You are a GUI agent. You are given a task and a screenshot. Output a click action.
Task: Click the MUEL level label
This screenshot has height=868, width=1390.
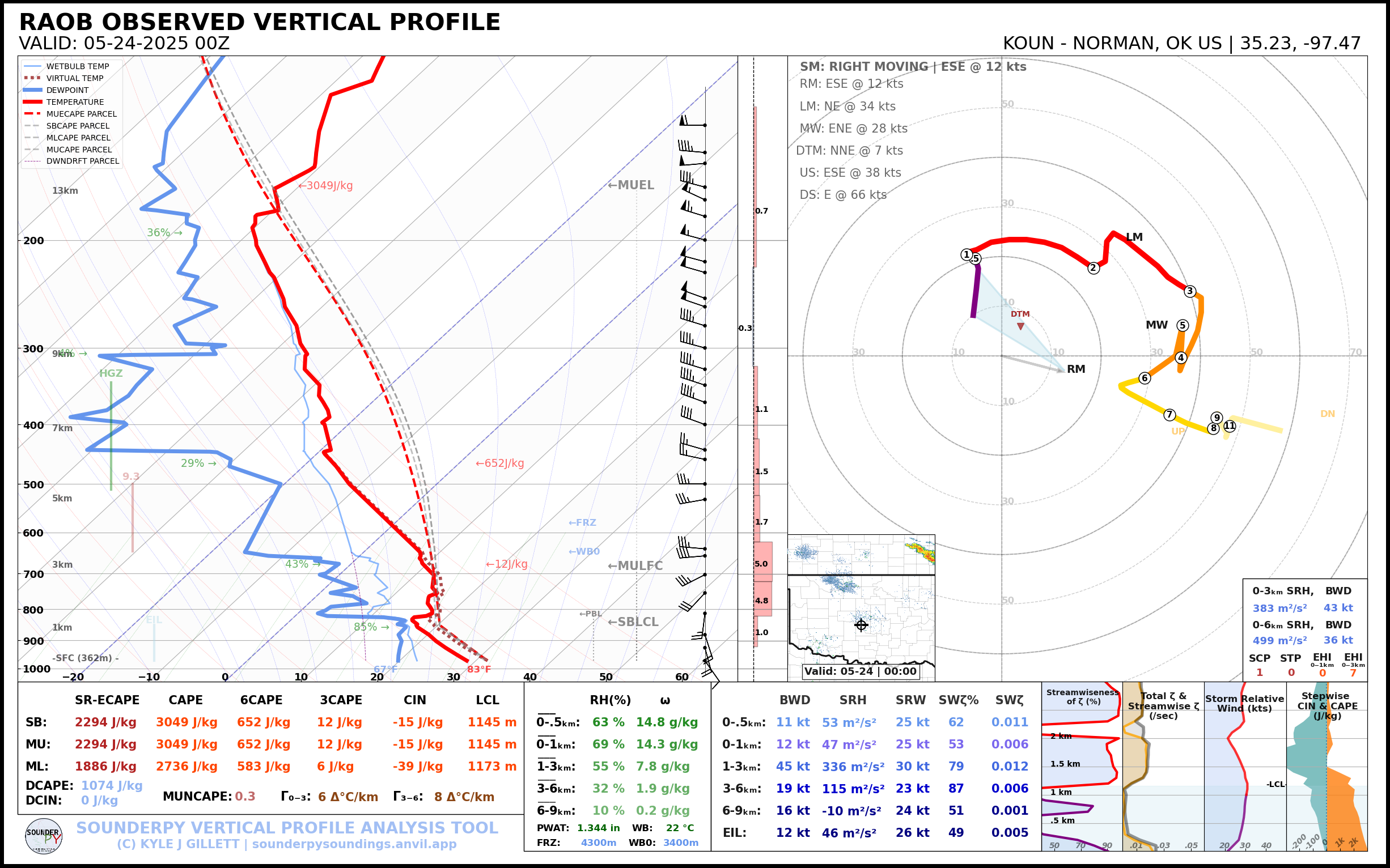pos(631,185)
